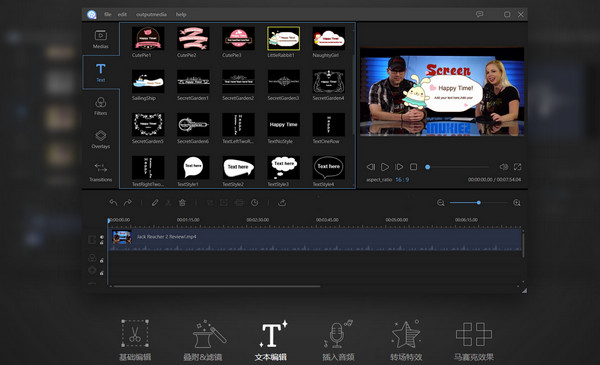Open the Transitions panel
The width and height of the screenshot is (600, 365).
click(101, 172)
